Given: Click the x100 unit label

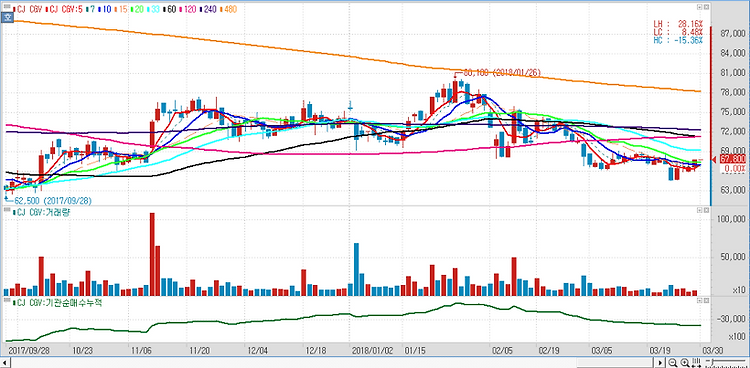Looking at the screenshot, I should point(737,336).
